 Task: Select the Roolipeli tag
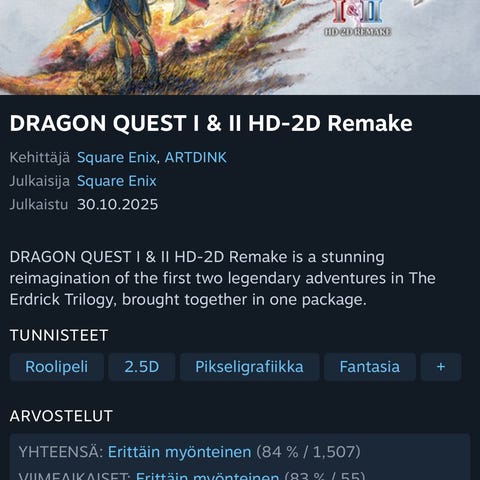point(57,367)
